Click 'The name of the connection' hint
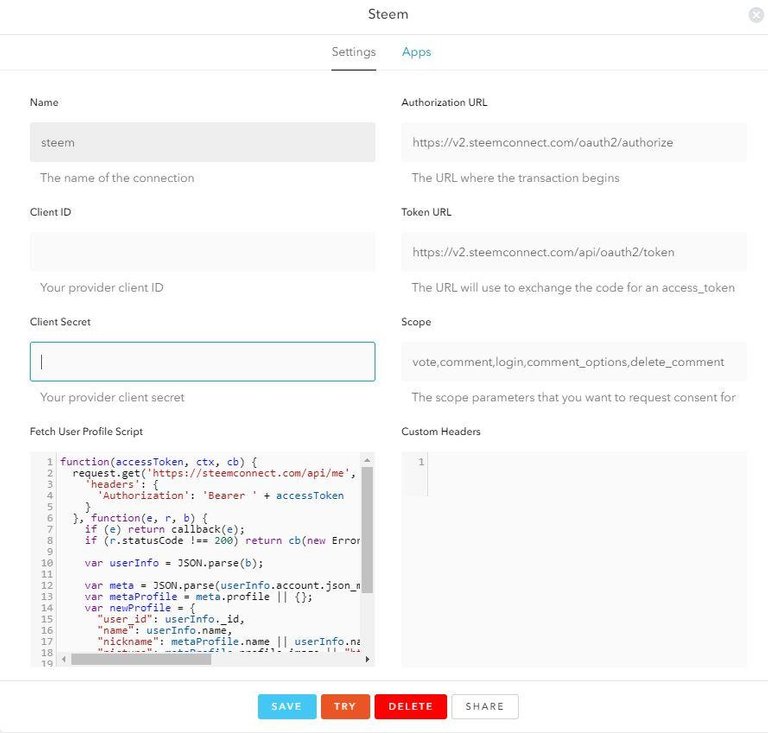This screenshot has height=733, width=768. tap(117, 178)
